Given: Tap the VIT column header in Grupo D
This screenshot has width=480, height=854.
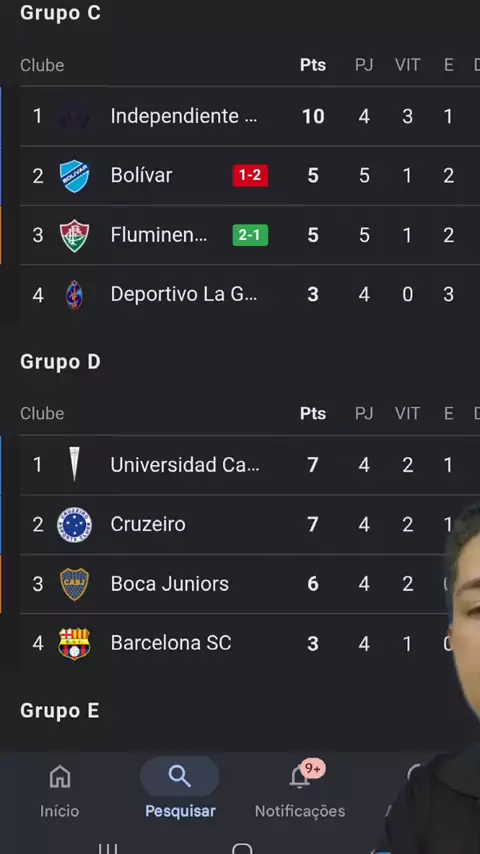Looking at the screenshot, I should (408, 414).
